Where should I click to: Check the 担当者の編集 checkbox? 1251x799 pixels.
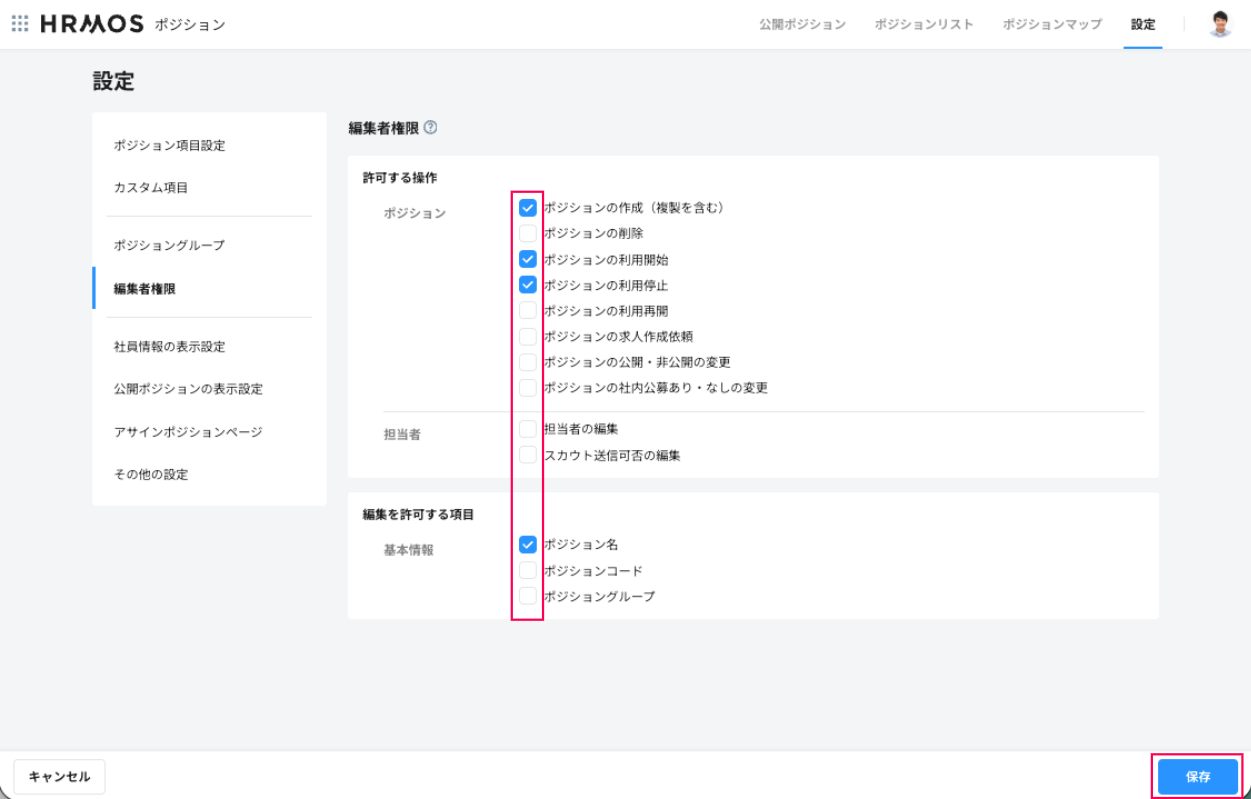pyautogui.click(x=528, y=429)
